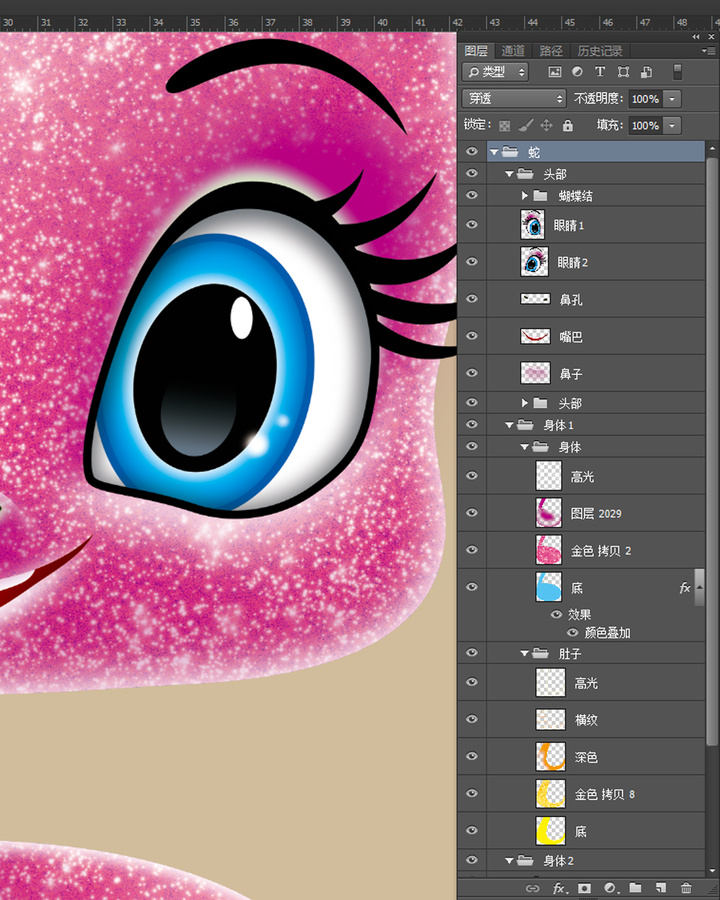Screen dimensions: 720x900
Task: Click the link layers icon at panel bottom
Action: pos(533,889)
